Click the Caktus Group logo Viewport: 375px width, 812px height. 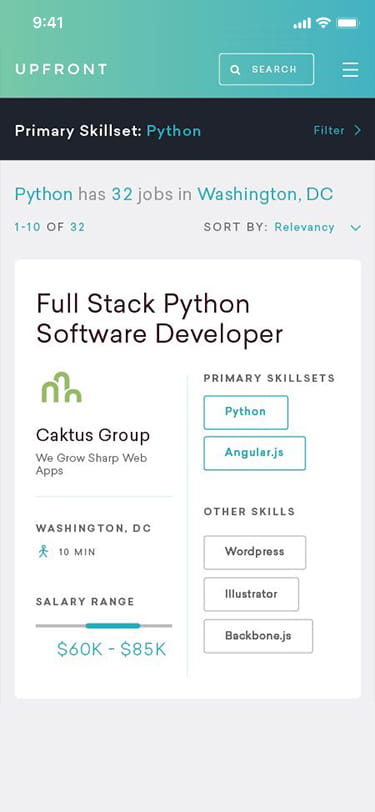click(62, 387)
